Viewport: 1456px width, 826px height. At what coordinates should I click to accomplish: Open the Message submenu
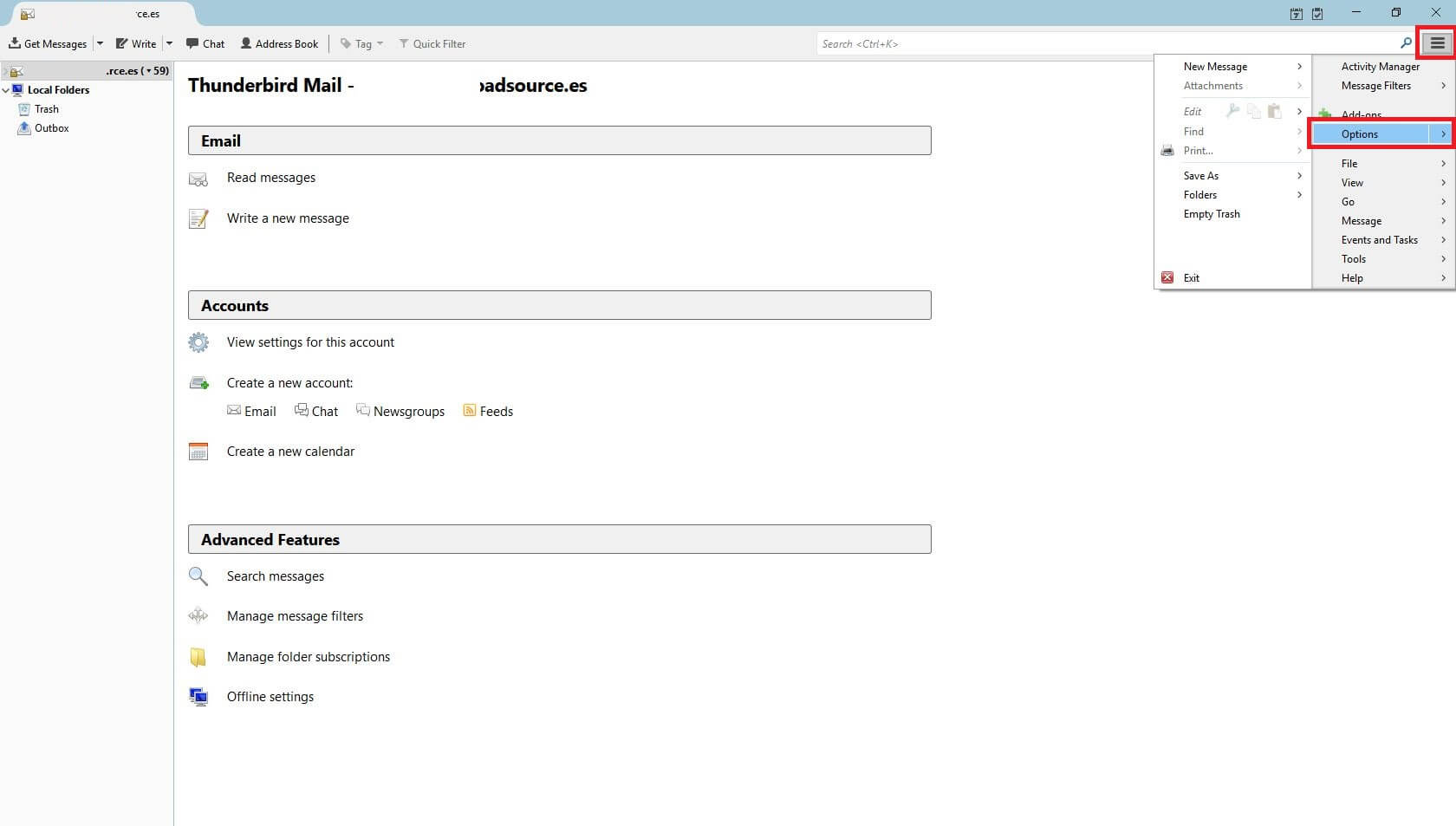pos(1382,221)
